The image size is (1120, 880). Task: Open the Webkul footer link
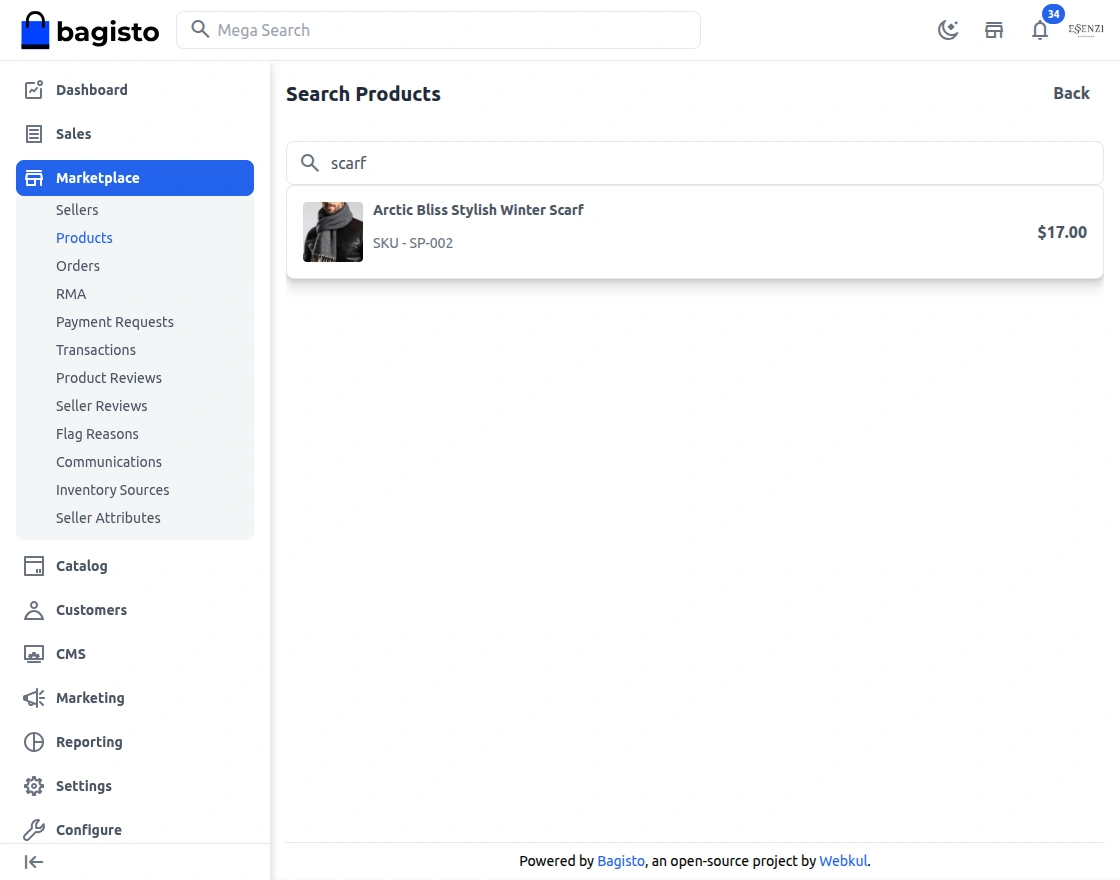coord(844,861)
